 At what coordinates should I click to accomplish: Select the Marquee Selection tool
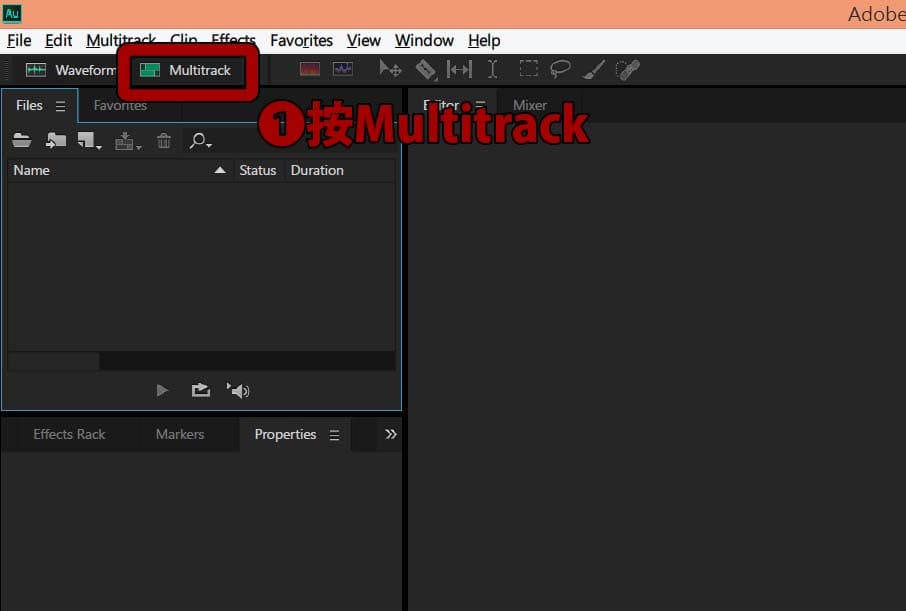pyautogui.click(x=528, y=69)
